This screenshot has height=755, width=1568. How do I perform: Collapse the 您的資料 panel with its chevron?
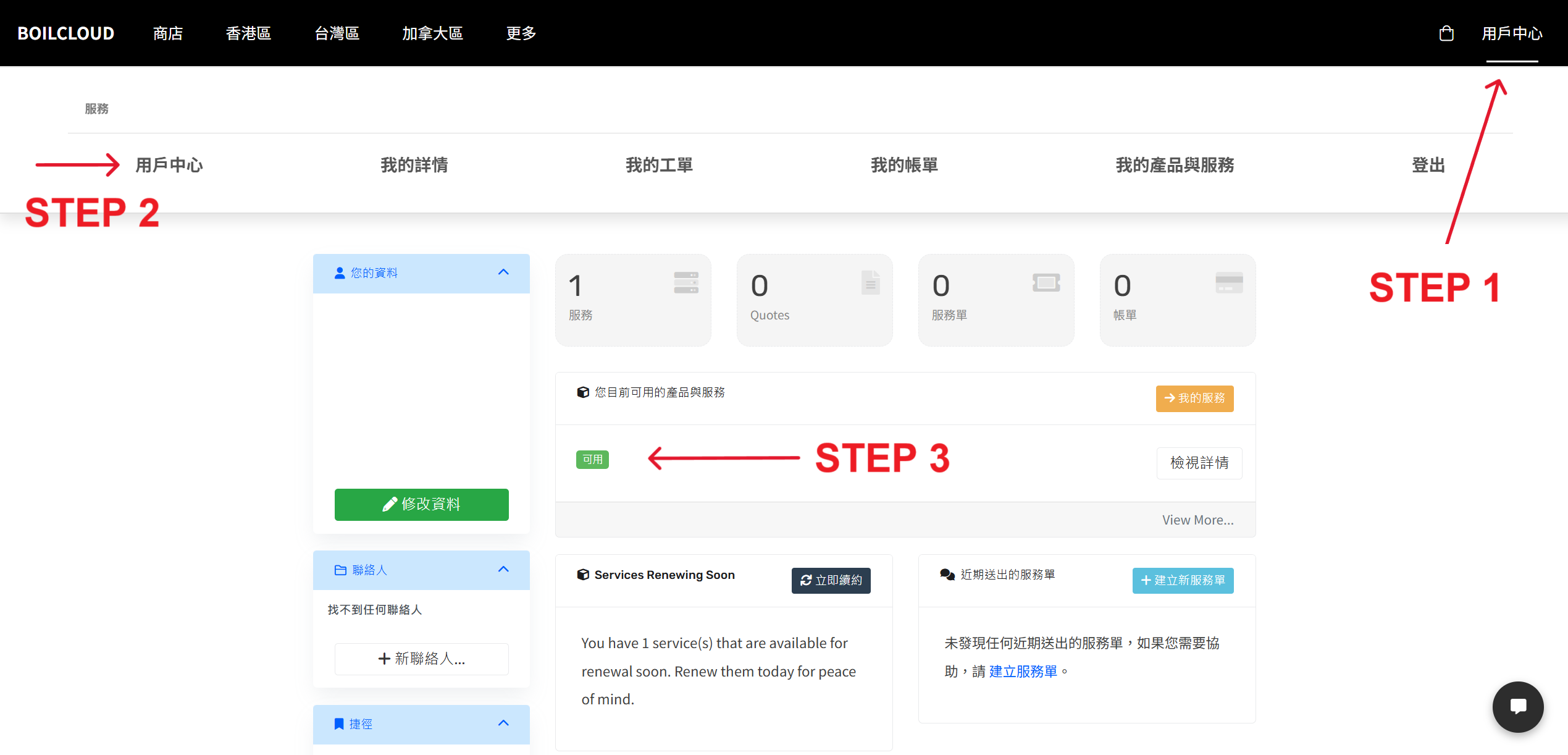click(503, 272)
